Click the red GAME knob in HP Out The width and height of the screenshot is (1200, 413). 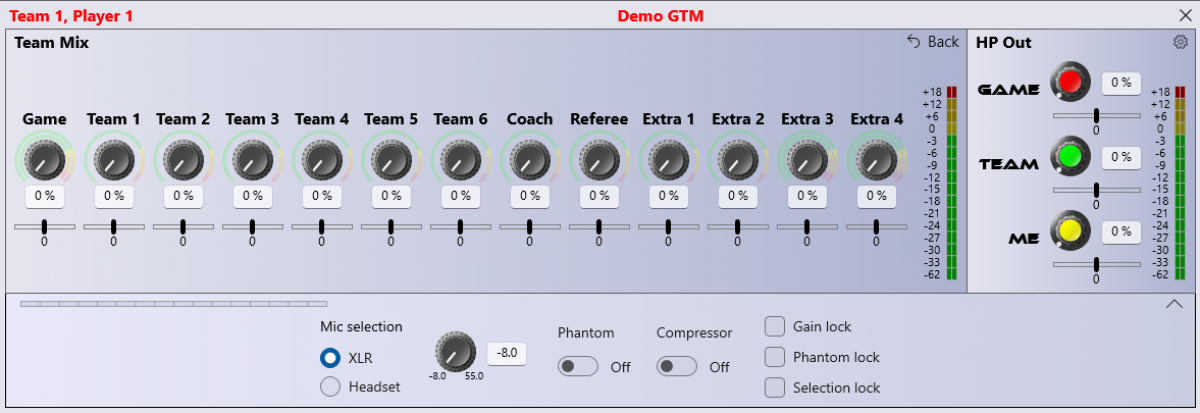(x=1071, y=82)
